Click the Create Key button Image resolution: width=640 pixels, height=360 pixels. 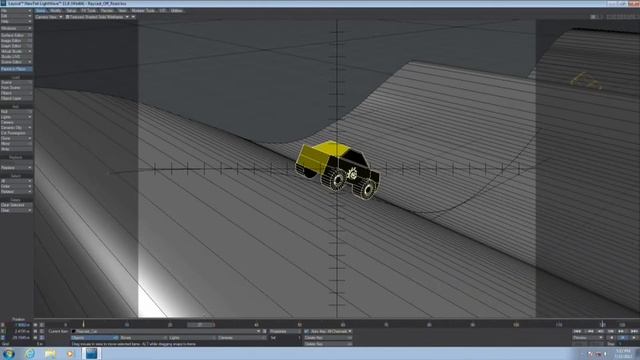[x=327, y=338]
